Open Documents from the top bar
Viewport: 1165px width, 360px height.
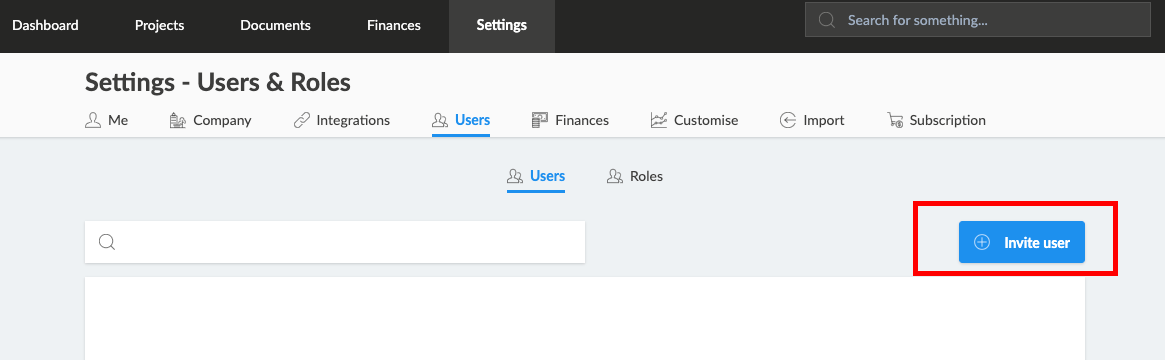coord(276,25)
